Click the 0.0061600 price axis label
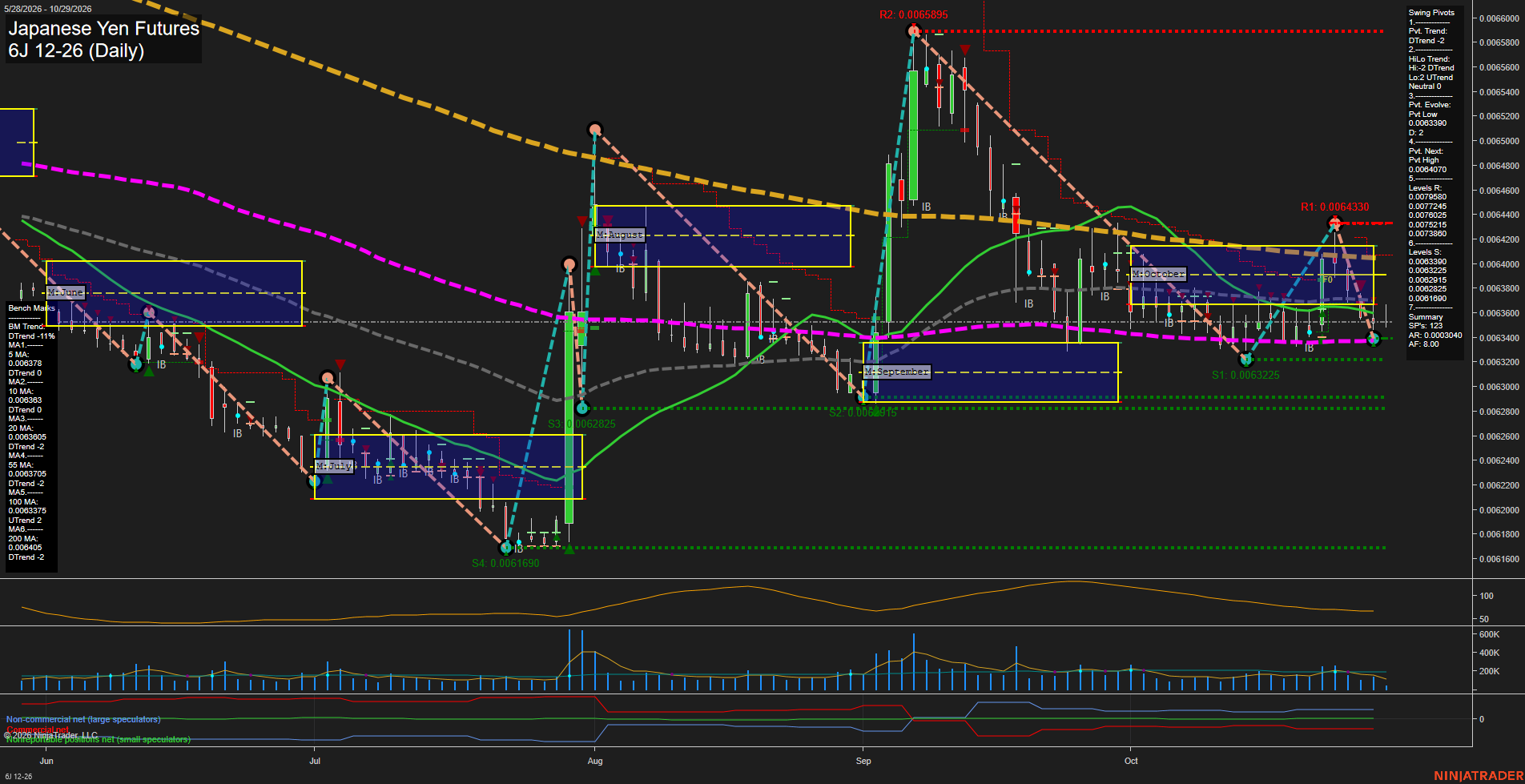1525x784 pixels. tap(1499, 559)
